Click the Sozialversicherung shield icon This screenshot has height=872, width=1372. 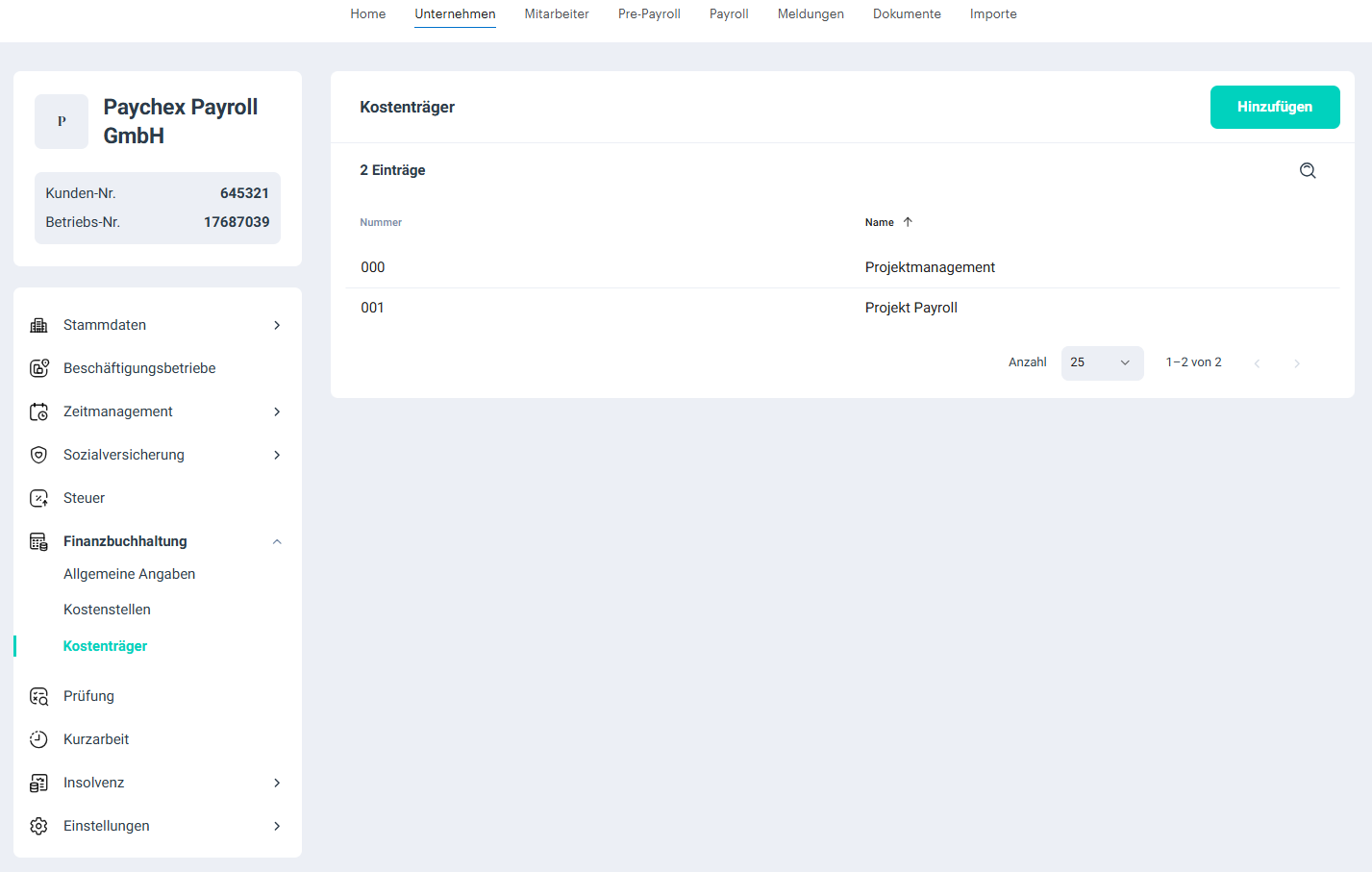pyautogui.click(x=38, y=455)
